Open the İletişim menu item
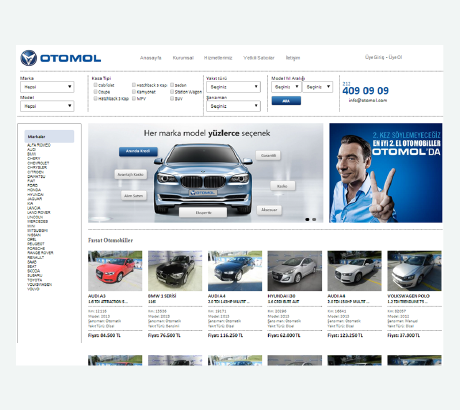Viewport: 460px width, 410px height. pyautogui.click(x=293, y=58)
